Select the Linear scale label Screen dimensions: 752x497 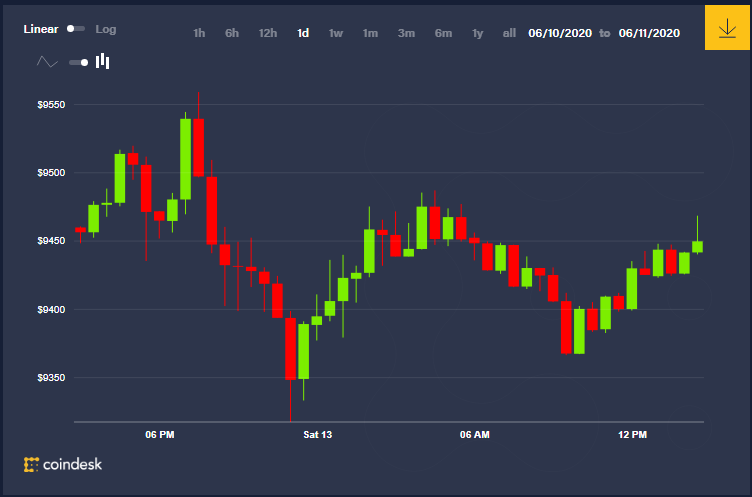point(41,29)
